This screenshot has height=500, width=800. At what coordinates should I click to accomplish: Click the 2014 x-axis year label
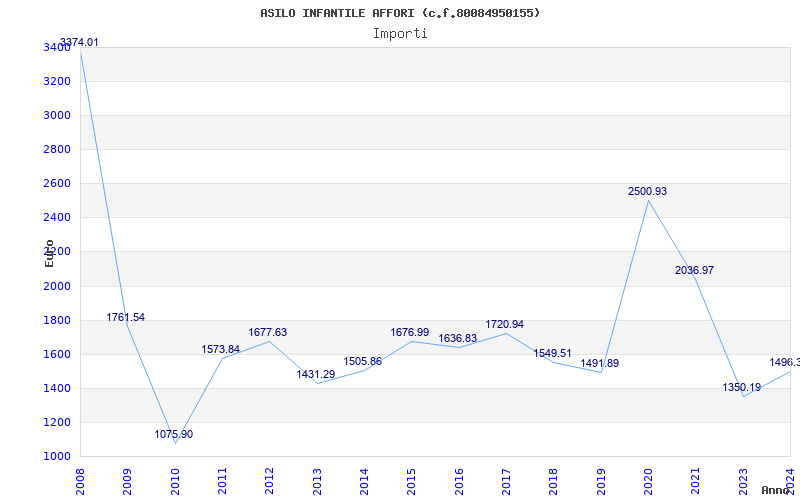pos(364,481)
